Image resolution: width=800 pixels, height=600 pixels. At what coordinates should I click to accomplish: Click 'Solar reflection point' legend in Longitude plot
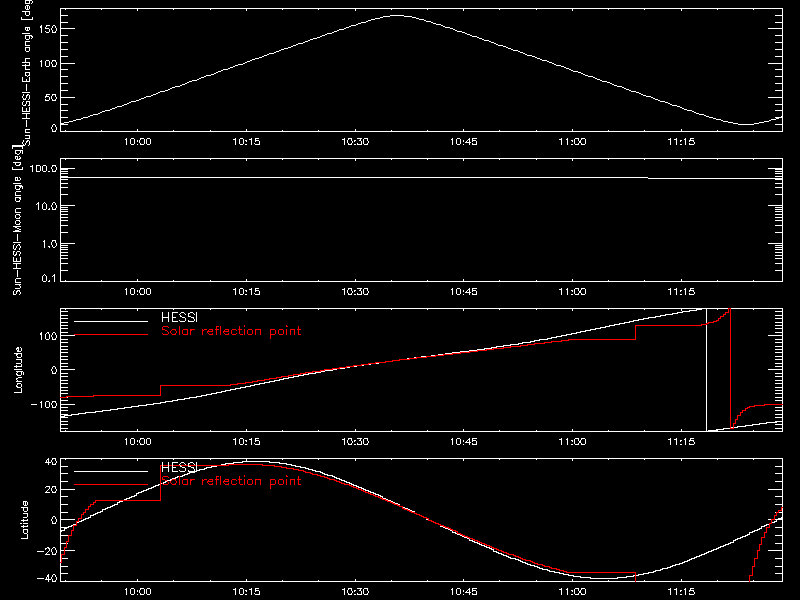click(231, 331)
